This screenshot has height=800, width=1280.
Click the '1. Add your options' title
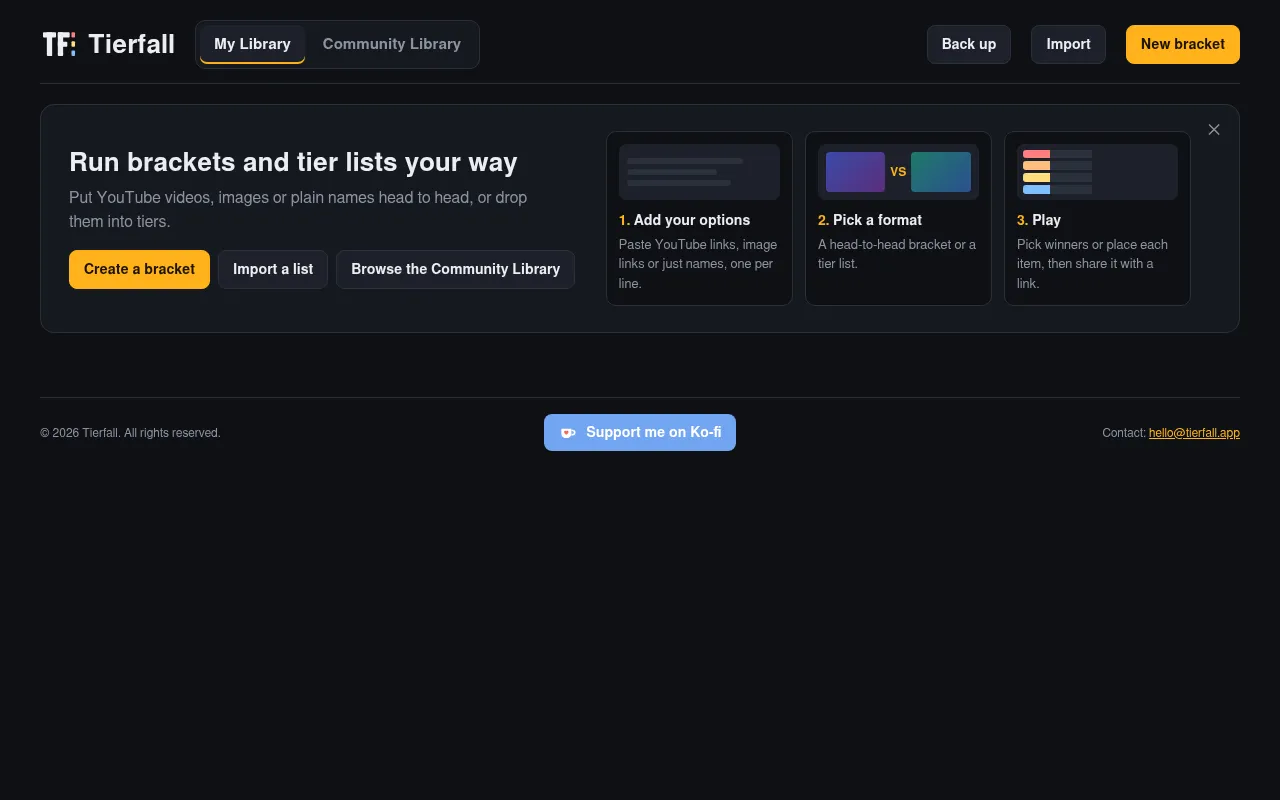point(684,220)
